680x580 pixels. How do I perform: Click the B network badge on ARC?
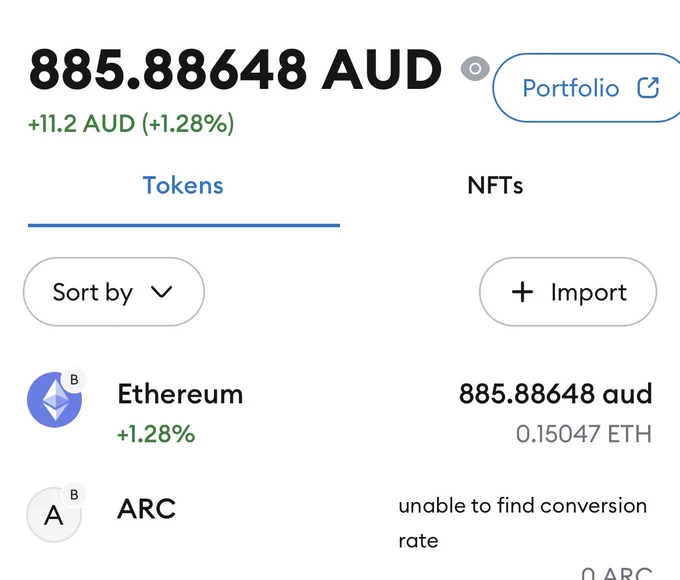(74, 495)
